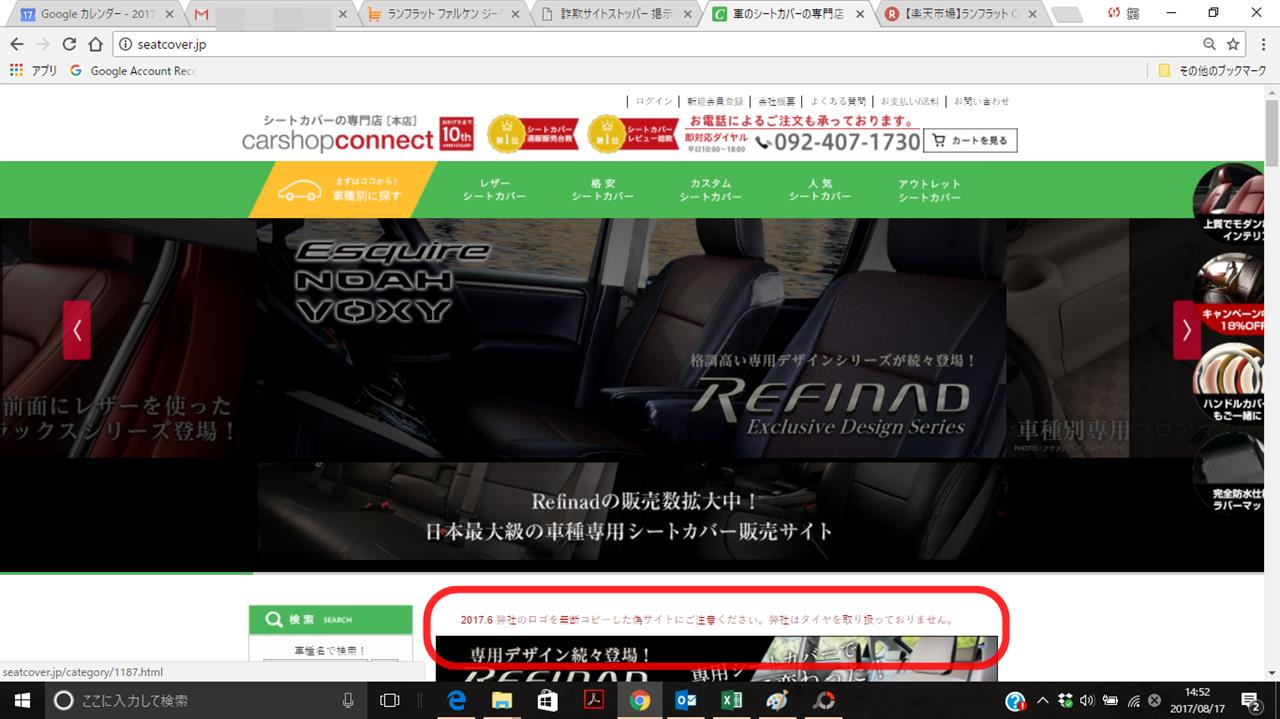Open Outlook from the taskbar
This screenshot has width=1280, height=719.
tap(686, 700)
